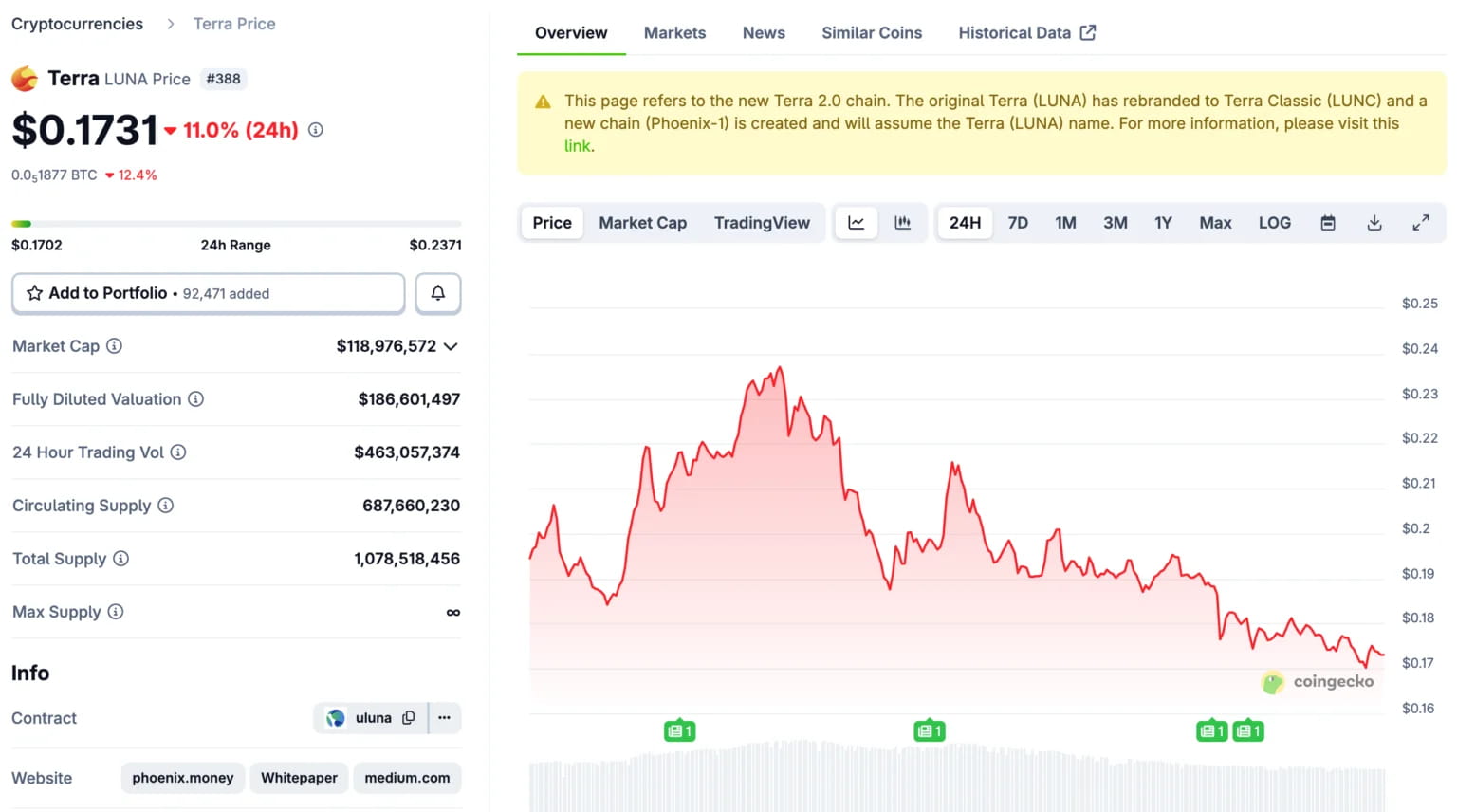Image resolution: width=1457 pixels, height=812 pixels.
Task: Select the Max time range
Action: (x=1215, y=223)
